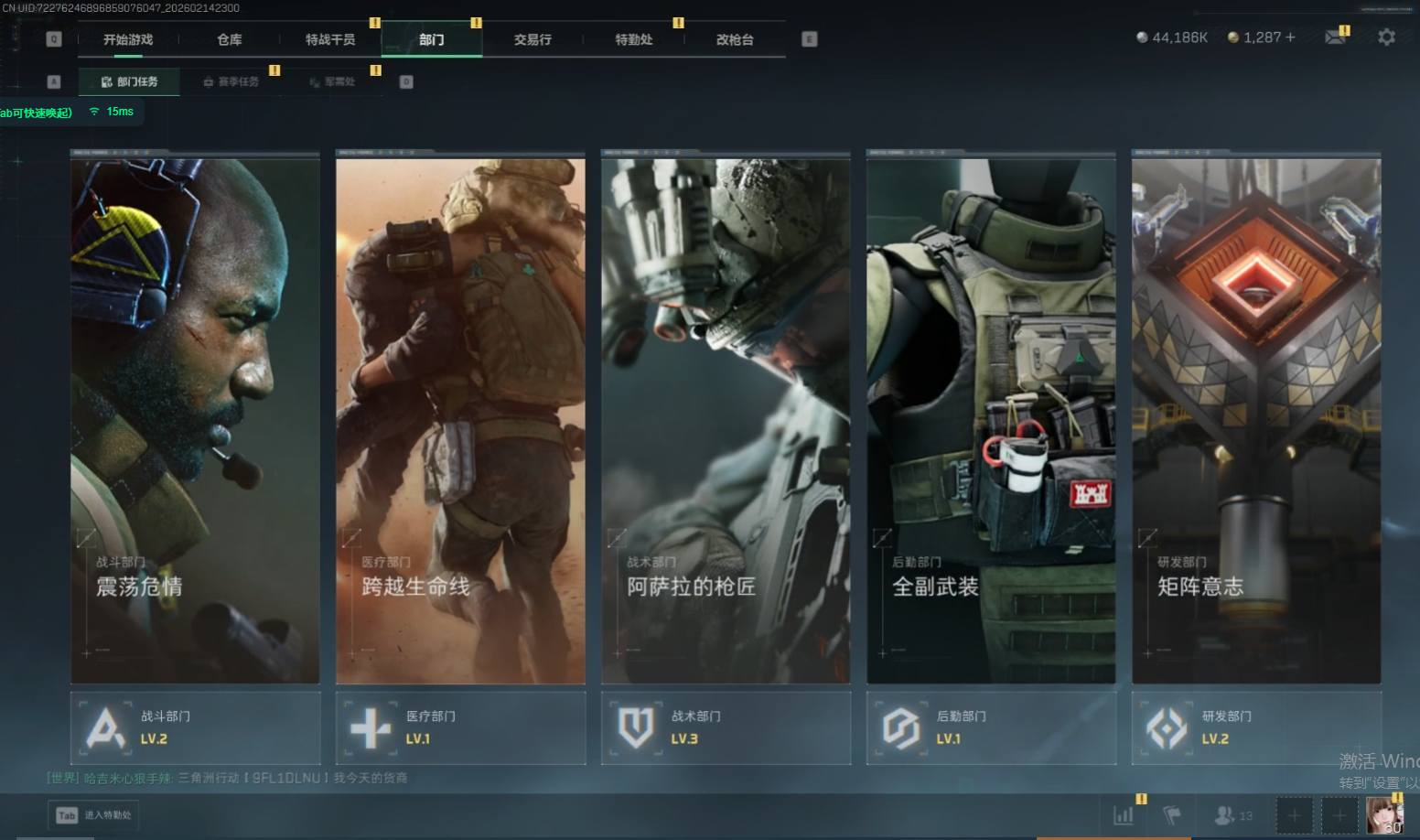1420x840 pixels.
Task: Switch to the 仓库 tab
Action: [x=230, y=39]
